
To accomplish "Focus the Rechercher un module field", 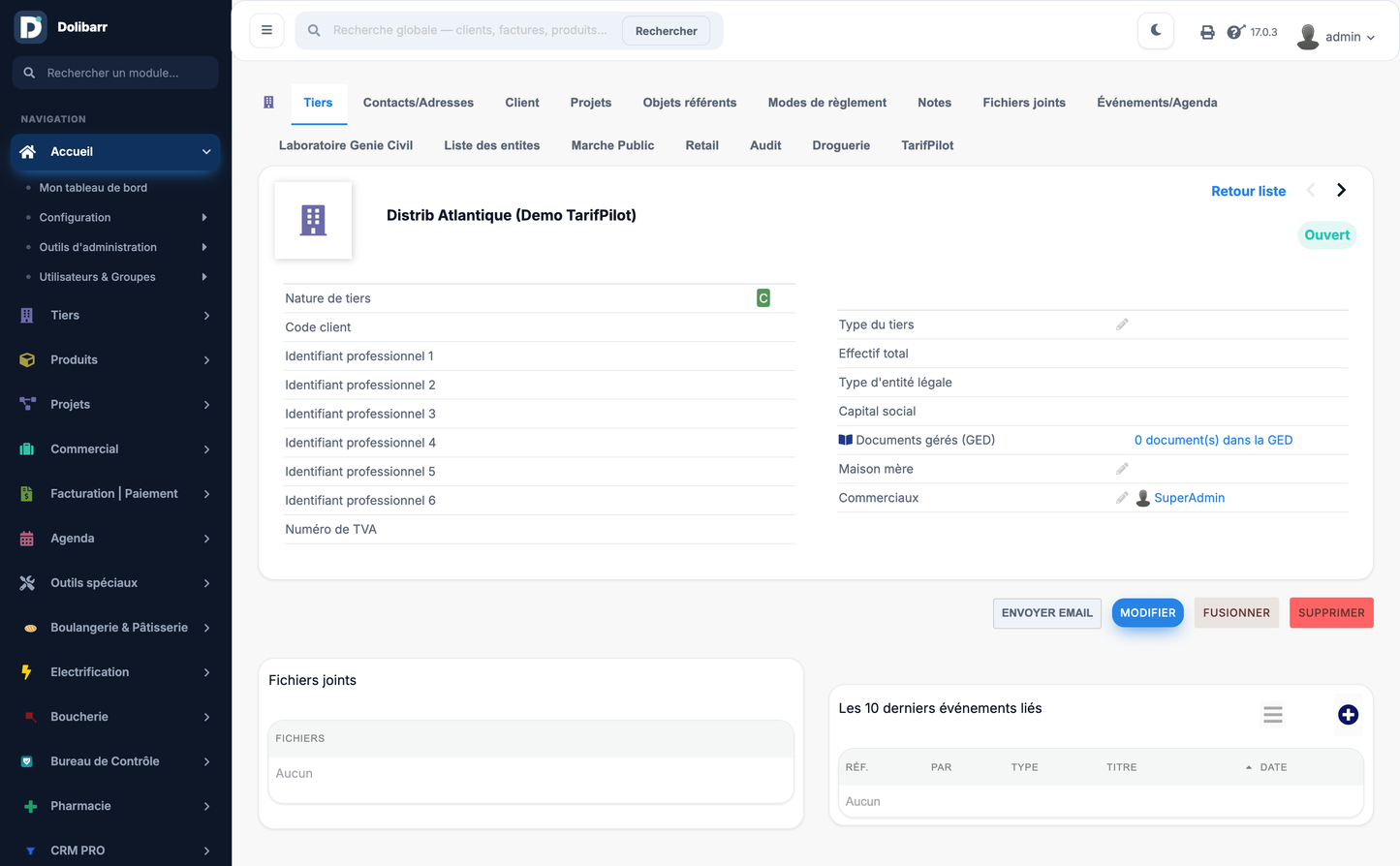I will click(x=115, y=73).
